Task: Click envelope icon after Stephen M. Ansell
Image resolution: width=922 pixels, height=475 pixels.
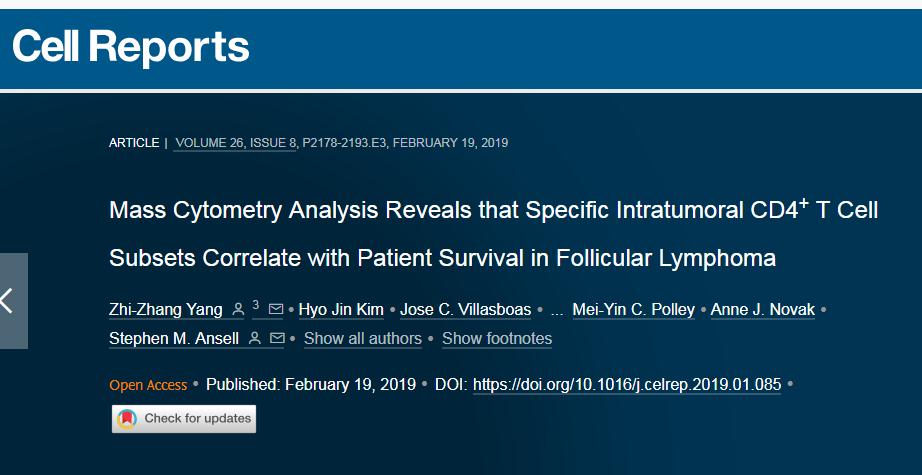Action: pyautogui.click(x=277, y=339)
